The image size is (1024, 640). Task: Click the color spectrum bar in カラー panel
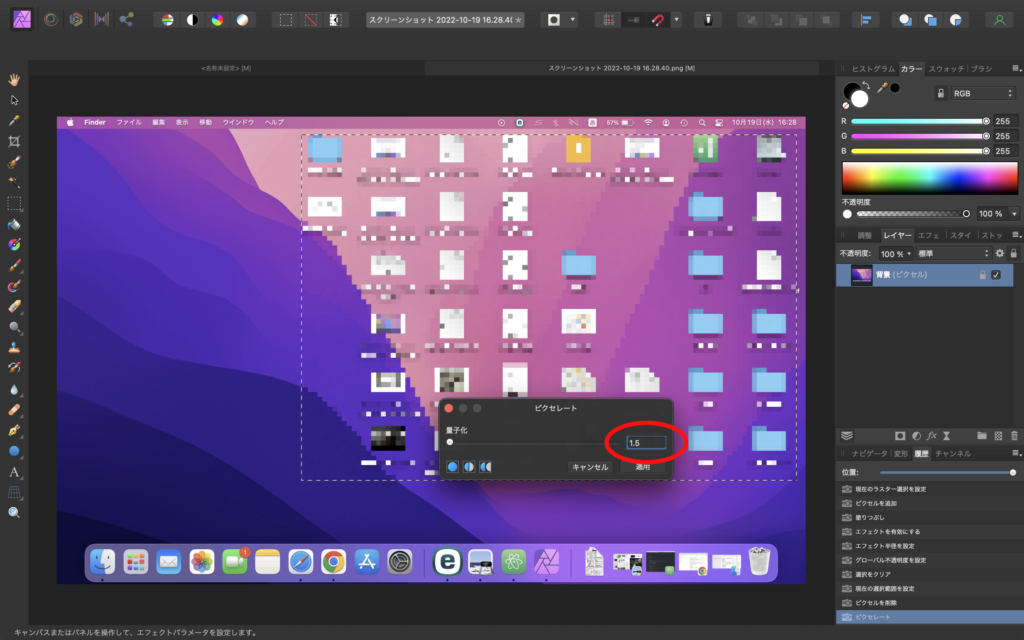tap(929, 178)
